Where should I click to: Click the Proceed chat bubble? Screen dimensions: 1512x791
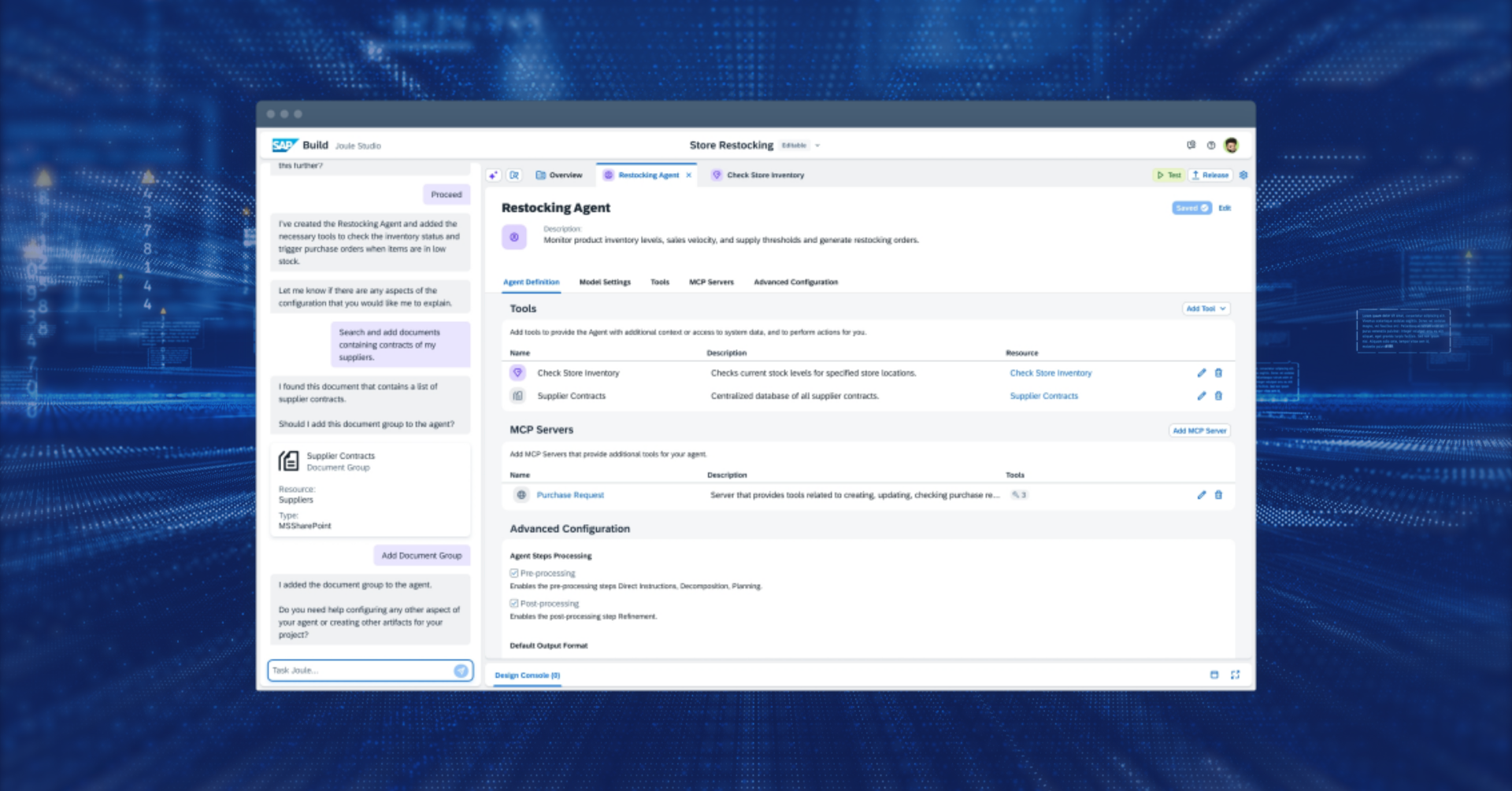click(x=447, y=194)
